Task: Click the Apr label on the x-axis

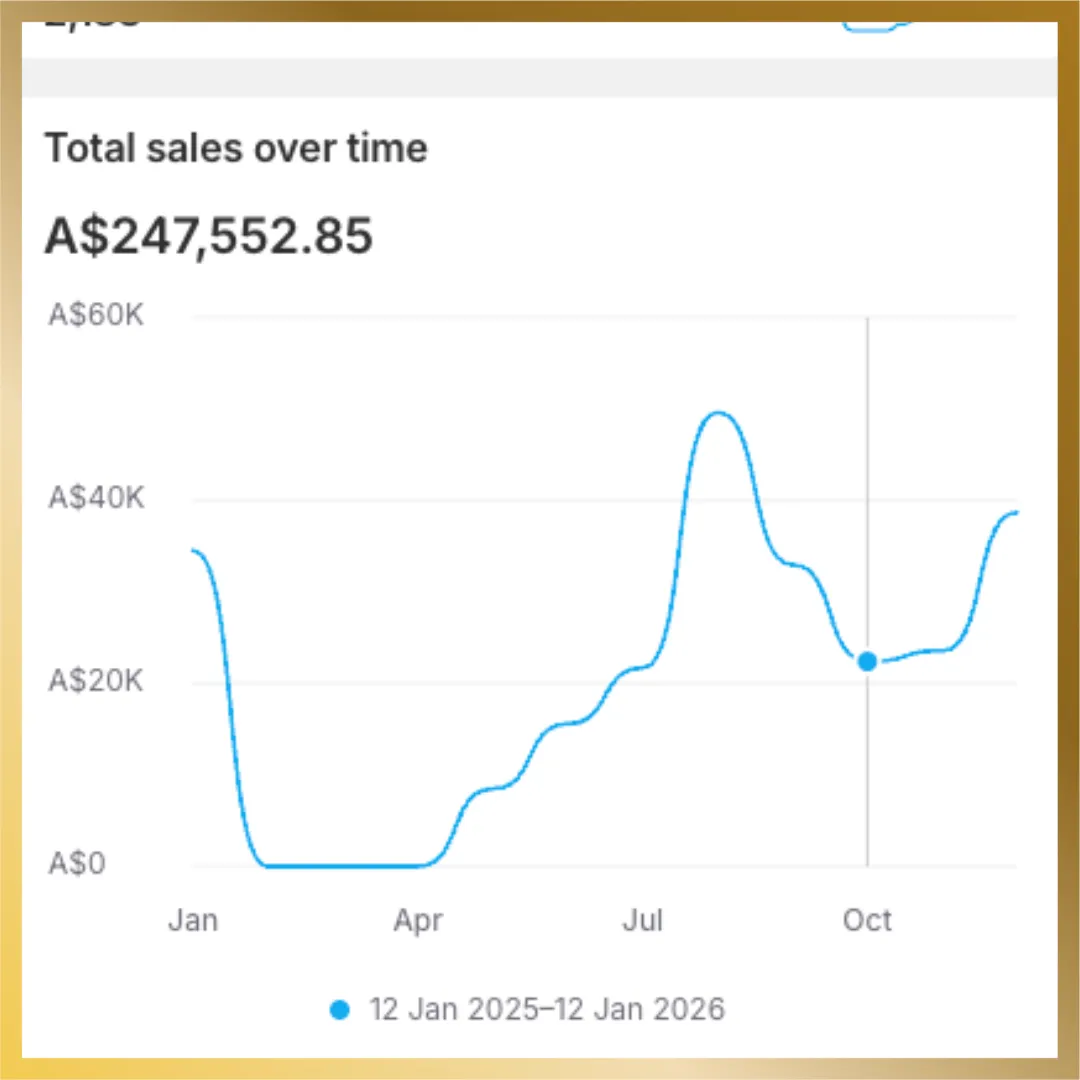Action: 418,920
